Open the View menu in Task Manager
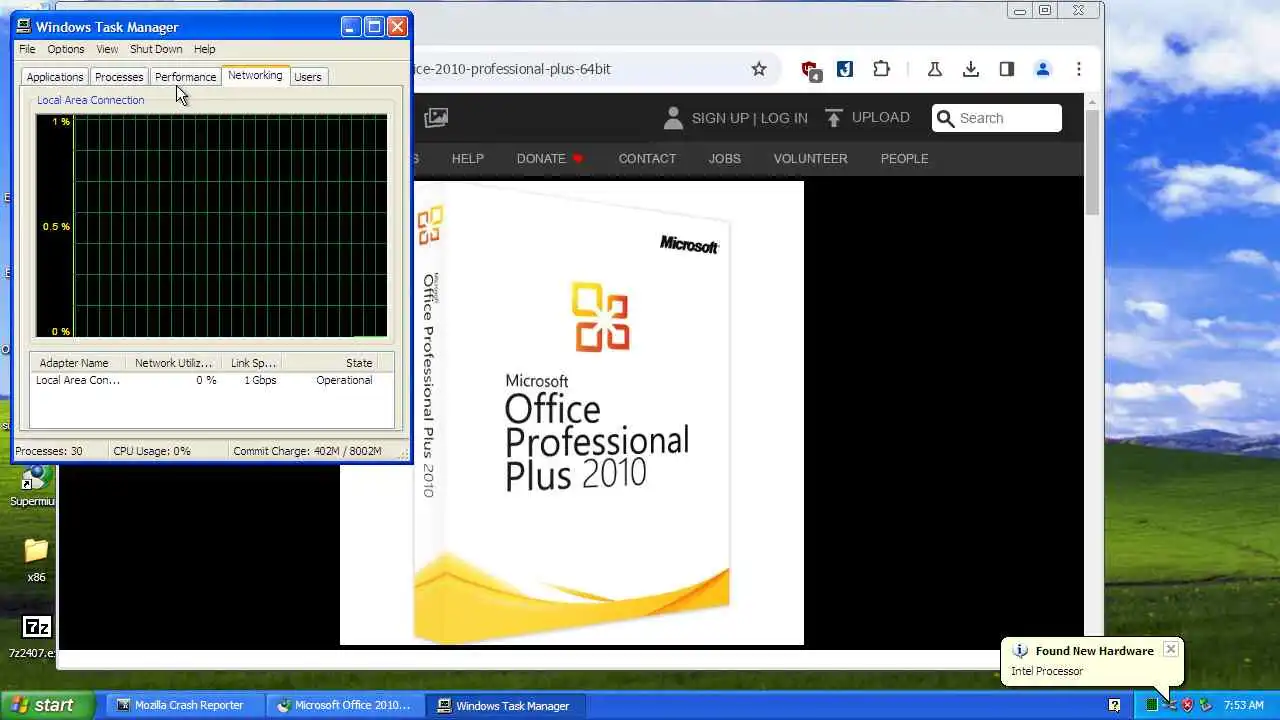Viewport: 1280px width, 720px height. 107,49
